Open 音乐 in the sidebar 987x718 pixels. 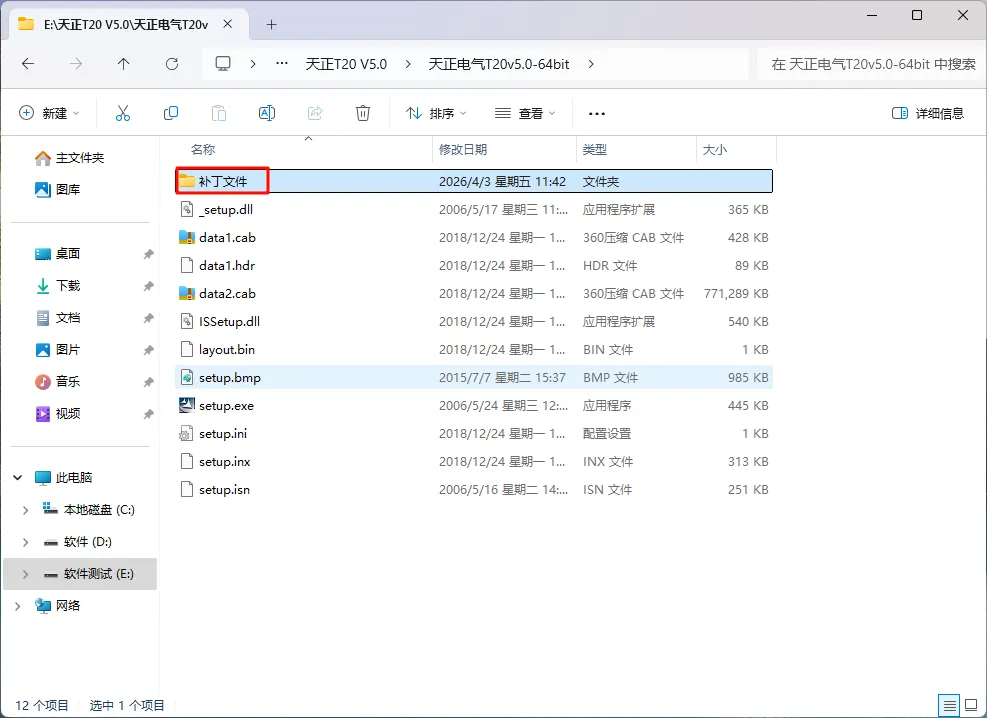click(57, 381)
